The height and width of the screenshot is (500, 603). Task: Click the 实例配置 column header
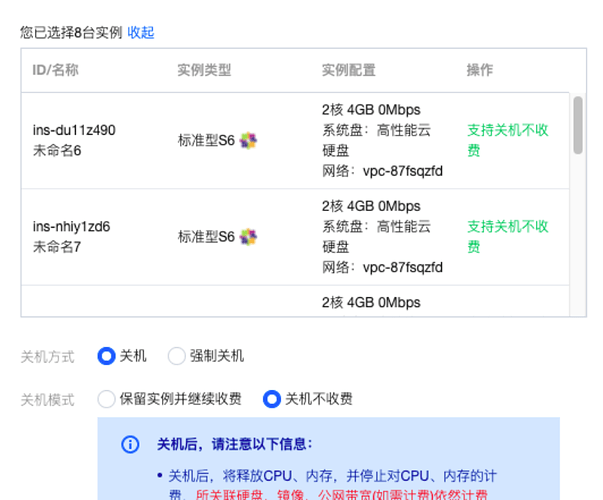click(x=349, y=70)
